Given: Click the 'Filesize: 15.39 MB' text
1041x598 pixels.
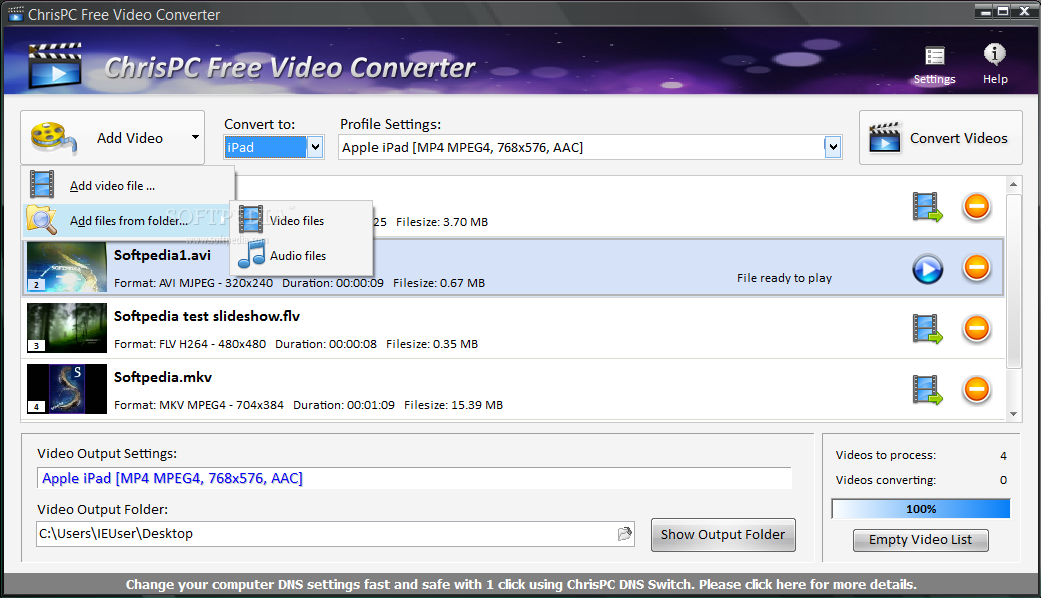Looking at the screenshot, I should 453,405.
